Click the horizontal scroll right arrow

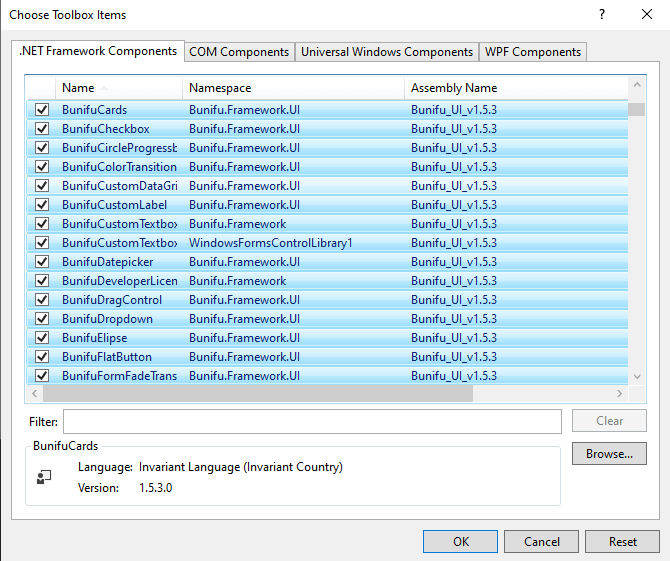[x=619, y=394]
